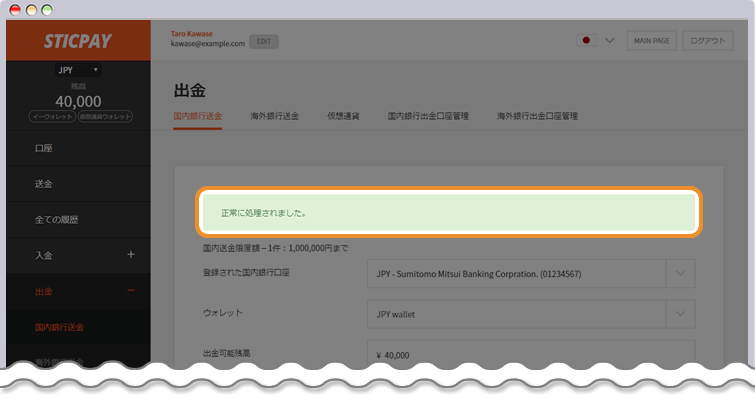This screenshot has width=755, height=395.
Task: Open the JPY wallet dropdown
Action: click(x=531, y=314)
